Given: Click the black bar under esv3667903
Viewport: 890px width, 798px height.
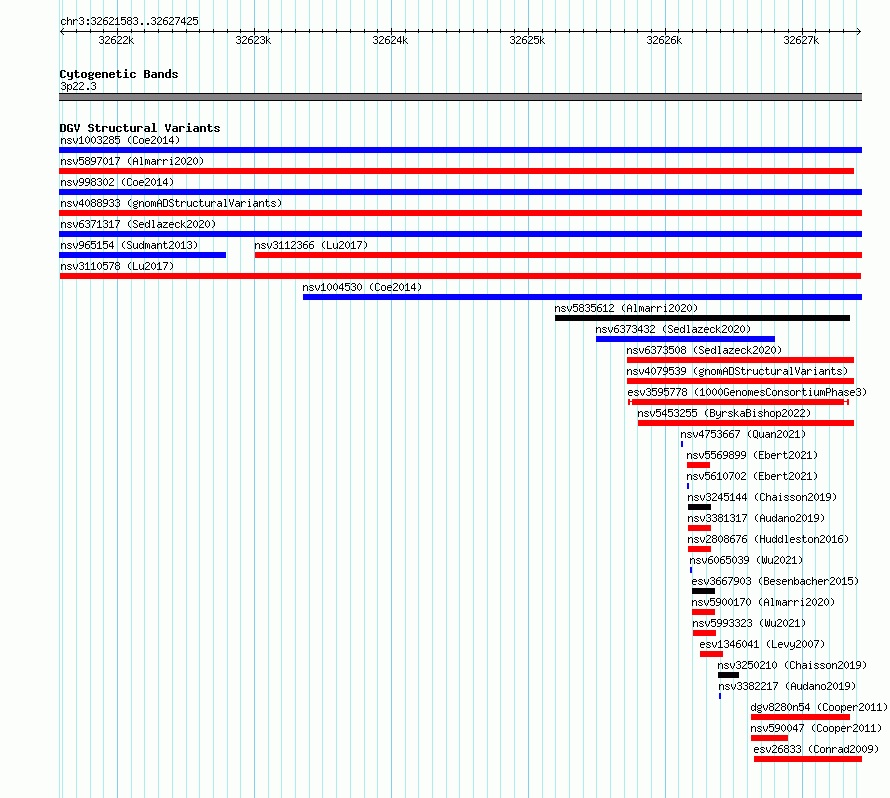Looking at the screenshot, I should (703, 591).
